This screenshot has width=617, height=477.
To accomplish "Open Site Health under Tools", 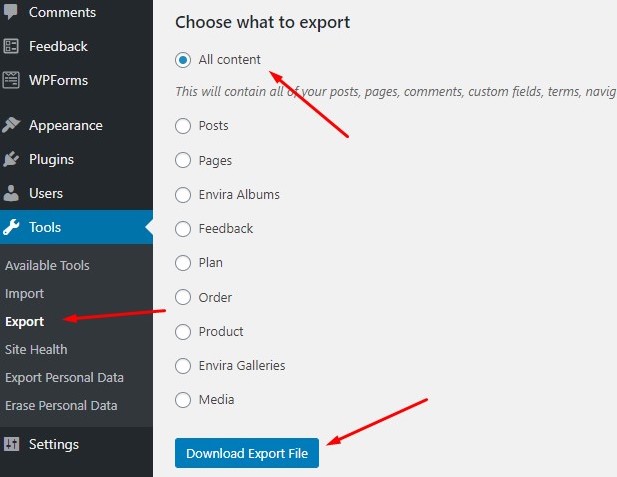I will [x=36, y=349].
